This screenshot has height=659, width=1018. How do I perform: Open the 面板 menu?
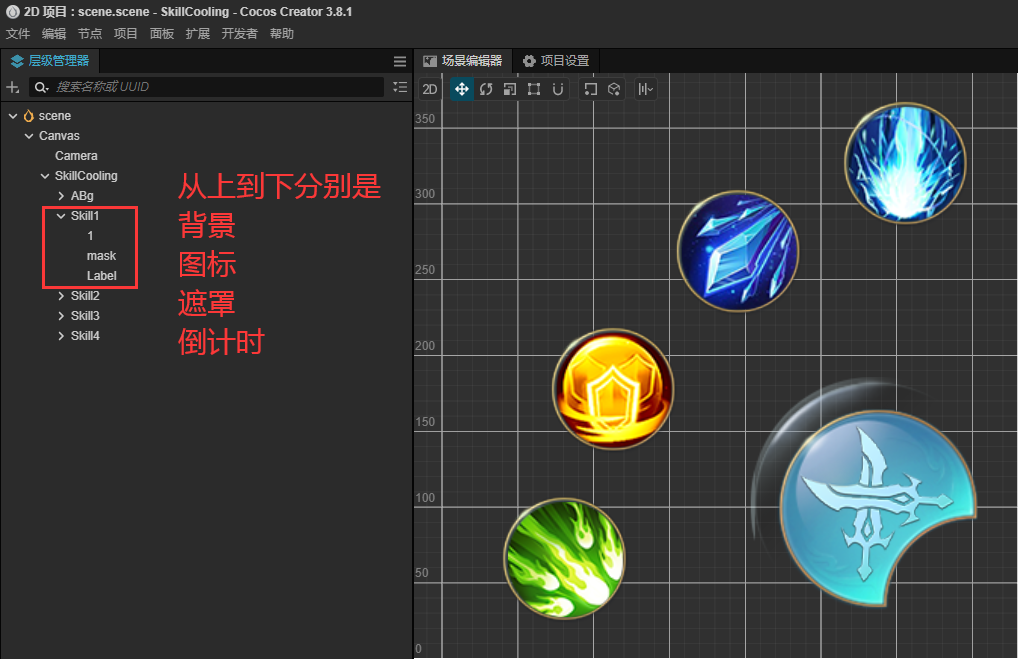[x=162, y=34]
